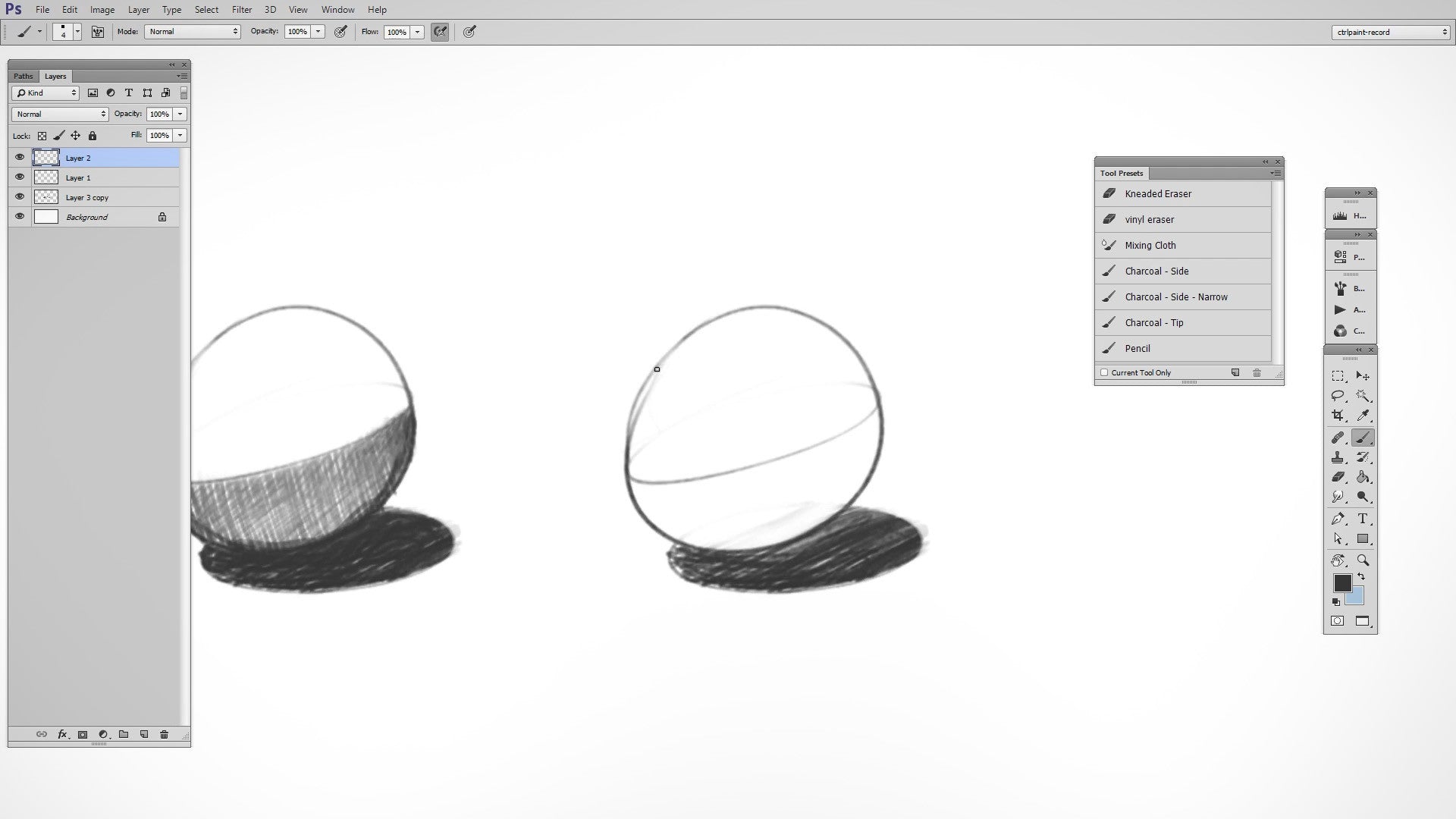This screenshot has height=819, width=1456.
Task: Click the Delete Layer trash icon
Action: tap(164, 734)
